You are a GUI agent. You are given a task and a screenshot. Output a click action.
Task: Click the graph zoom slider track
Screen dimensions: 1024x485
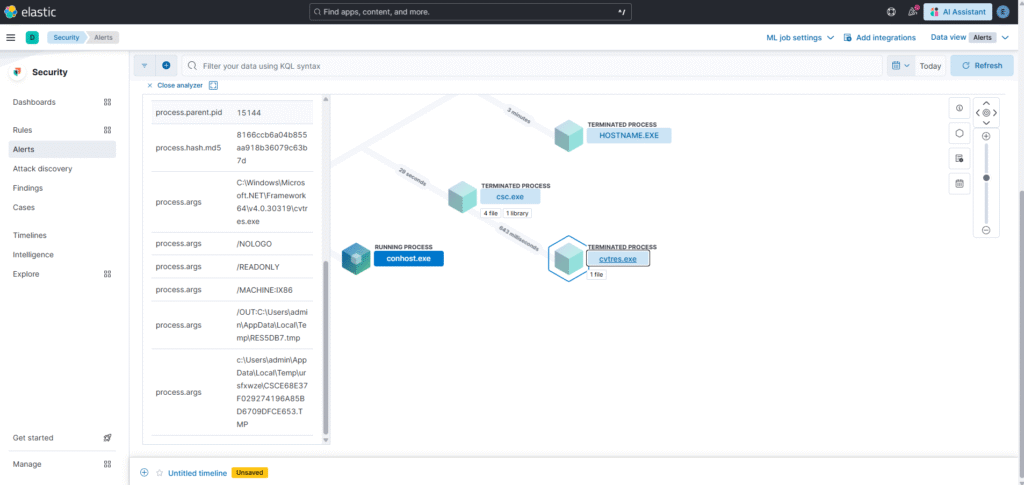(x=986, y=200)
